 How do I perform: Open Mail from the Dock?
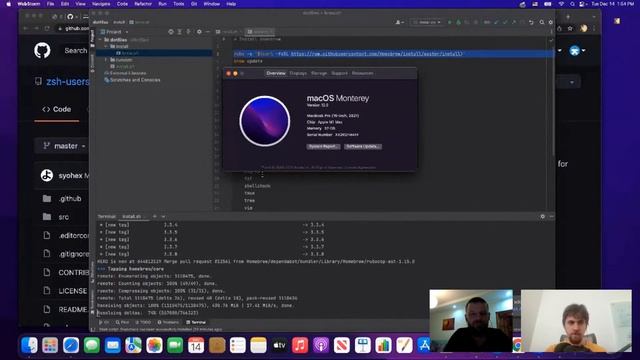113,345
